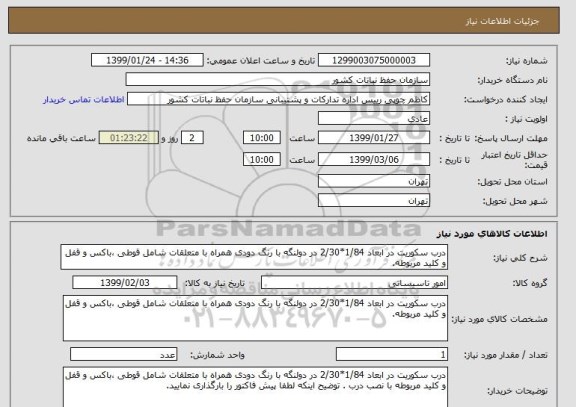Click the unit of measure field عدد

pyautogui.click(x=123, y=354)
